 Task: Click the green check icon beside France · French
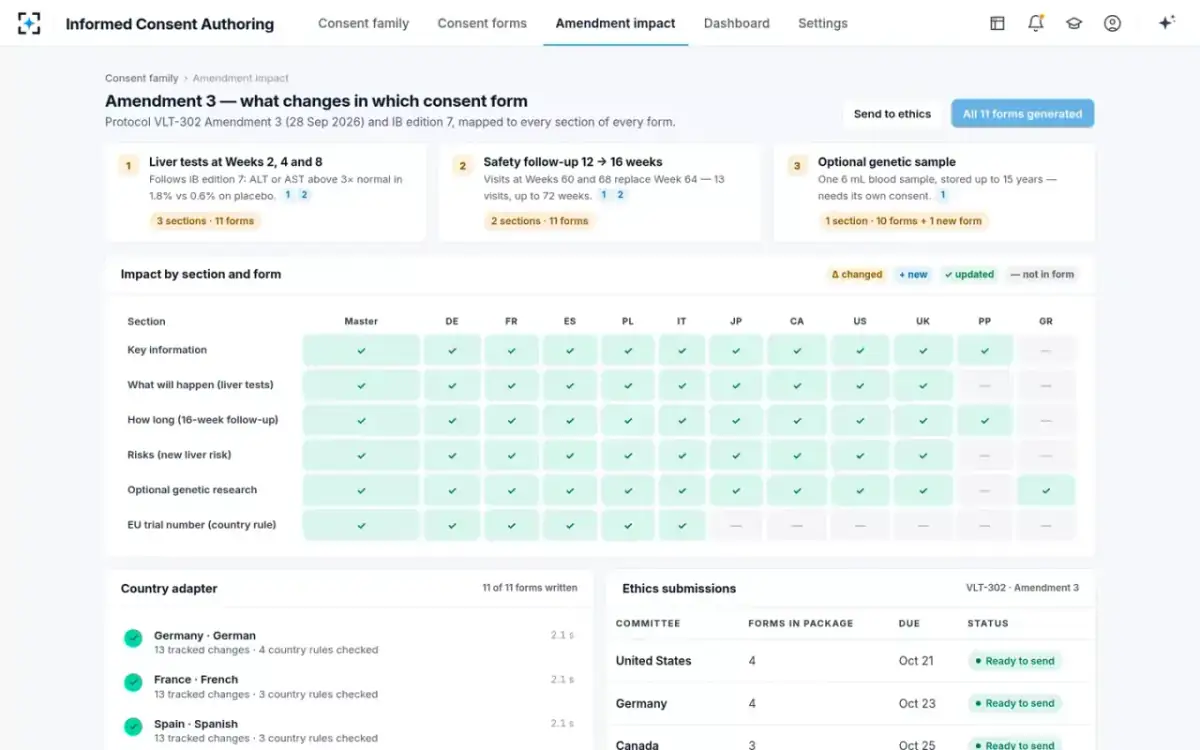click(x=133, y=682)
